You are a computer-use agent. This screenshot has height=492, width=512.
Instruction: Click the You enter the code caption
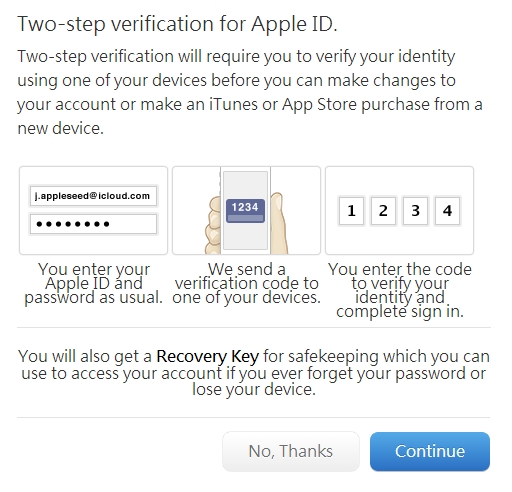click(400, 290)
